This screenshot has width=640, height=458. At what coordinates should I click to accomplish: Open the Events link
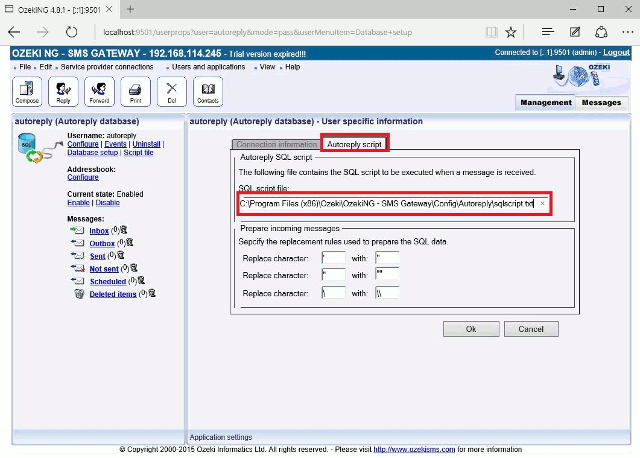[116, 144]
